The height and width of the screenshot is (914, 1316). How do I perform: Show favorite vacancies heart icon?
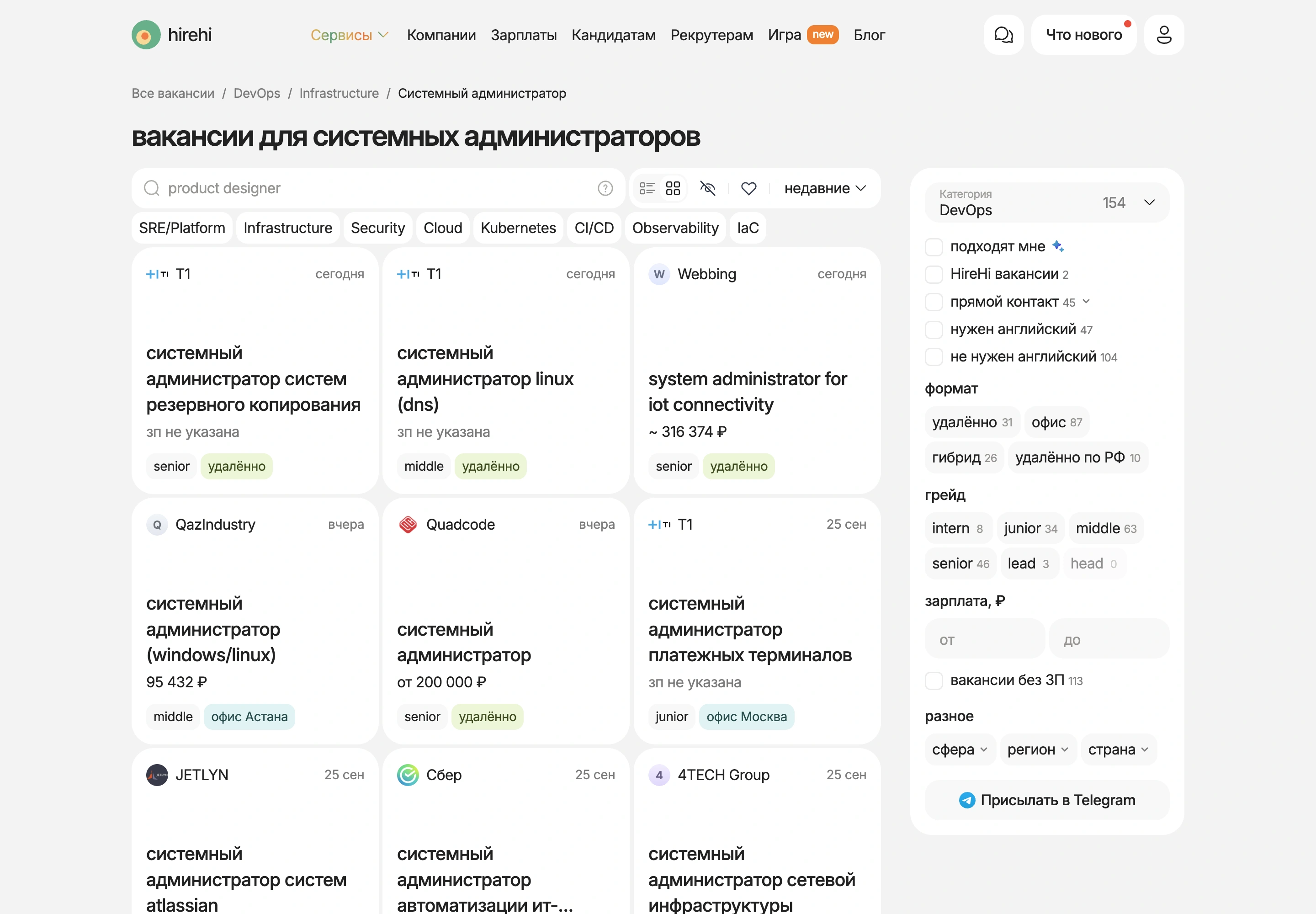click(x=748, y=188)
